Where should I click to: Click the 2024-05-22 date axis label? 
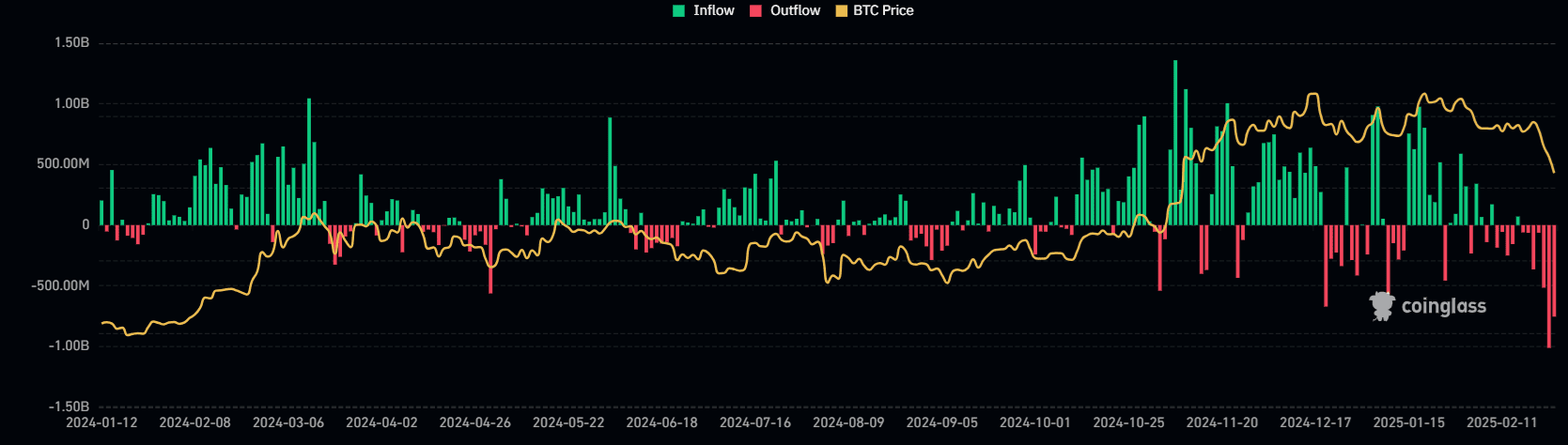pos(568,422)
